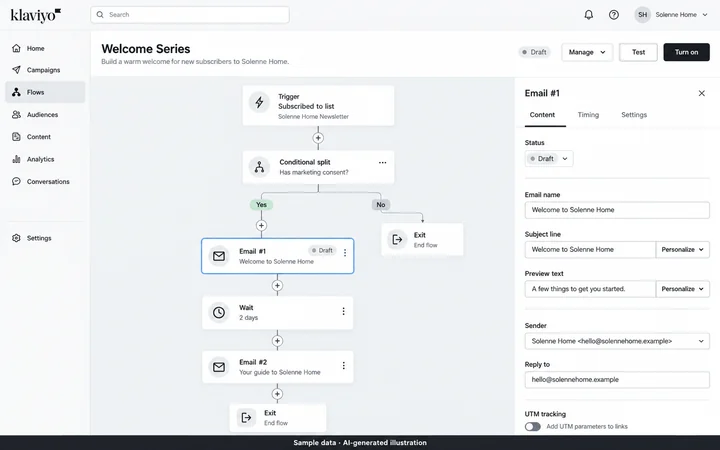Click the Email #1 envelope icon
Image resolution: width=720 pixels, height=450 pixels.
pyautogui.click(x=219, y=256)
